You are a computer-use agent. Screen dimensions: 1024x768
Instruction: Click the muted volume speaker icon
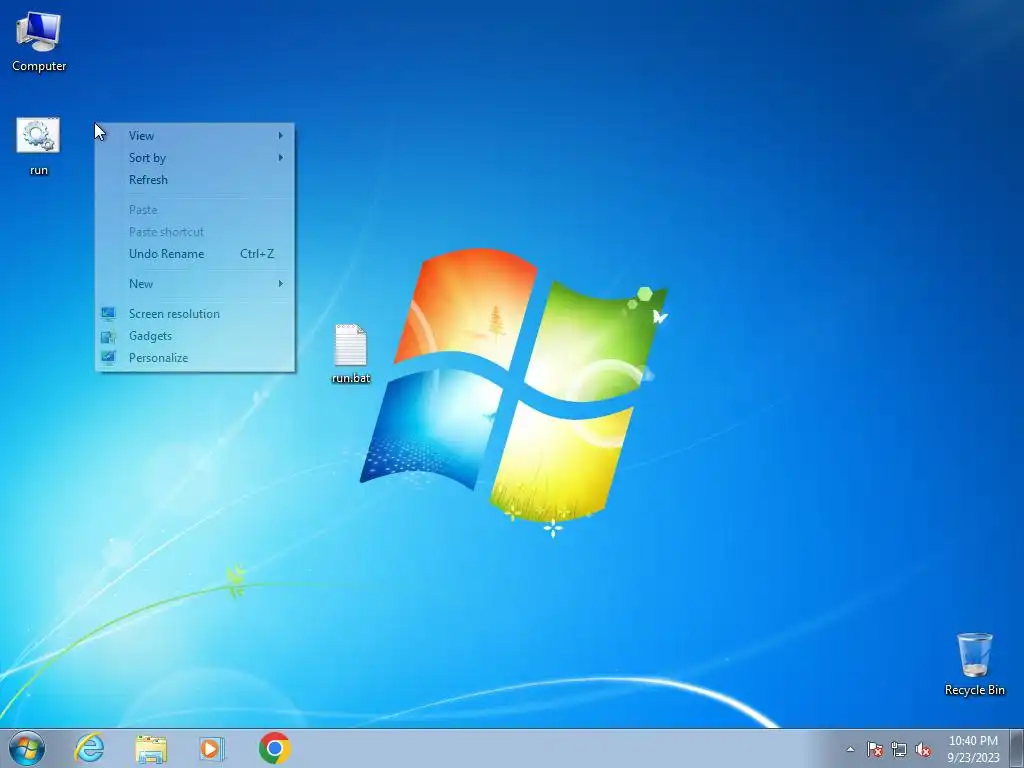923,749
